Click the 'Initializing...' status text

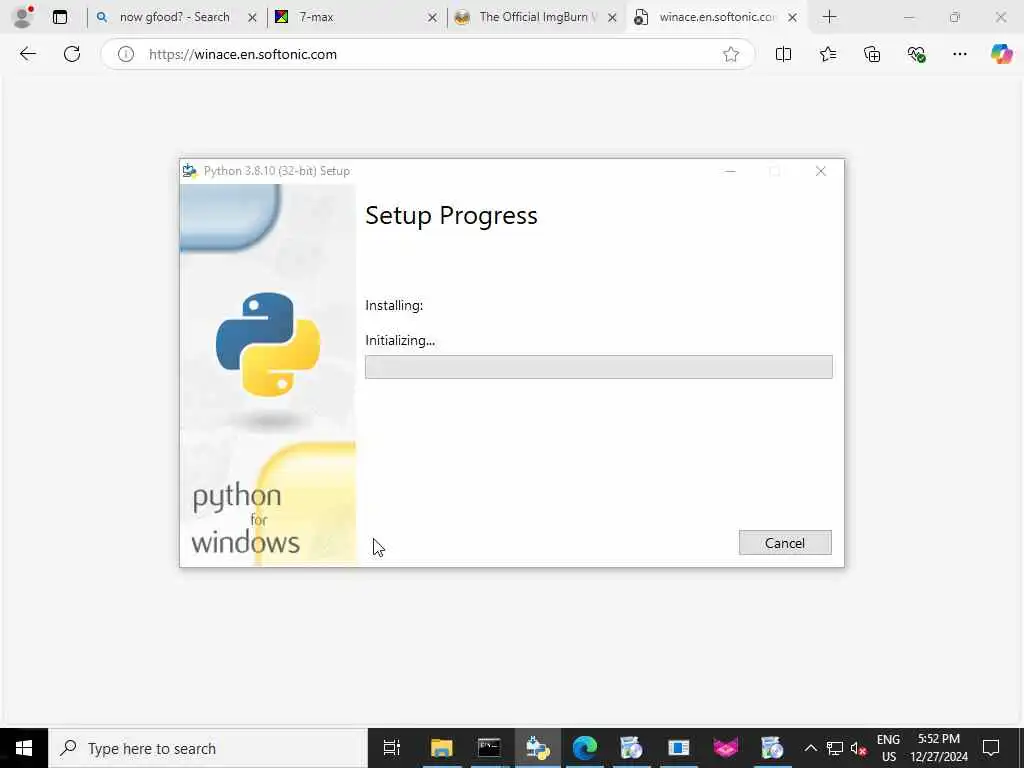point(400,340)
